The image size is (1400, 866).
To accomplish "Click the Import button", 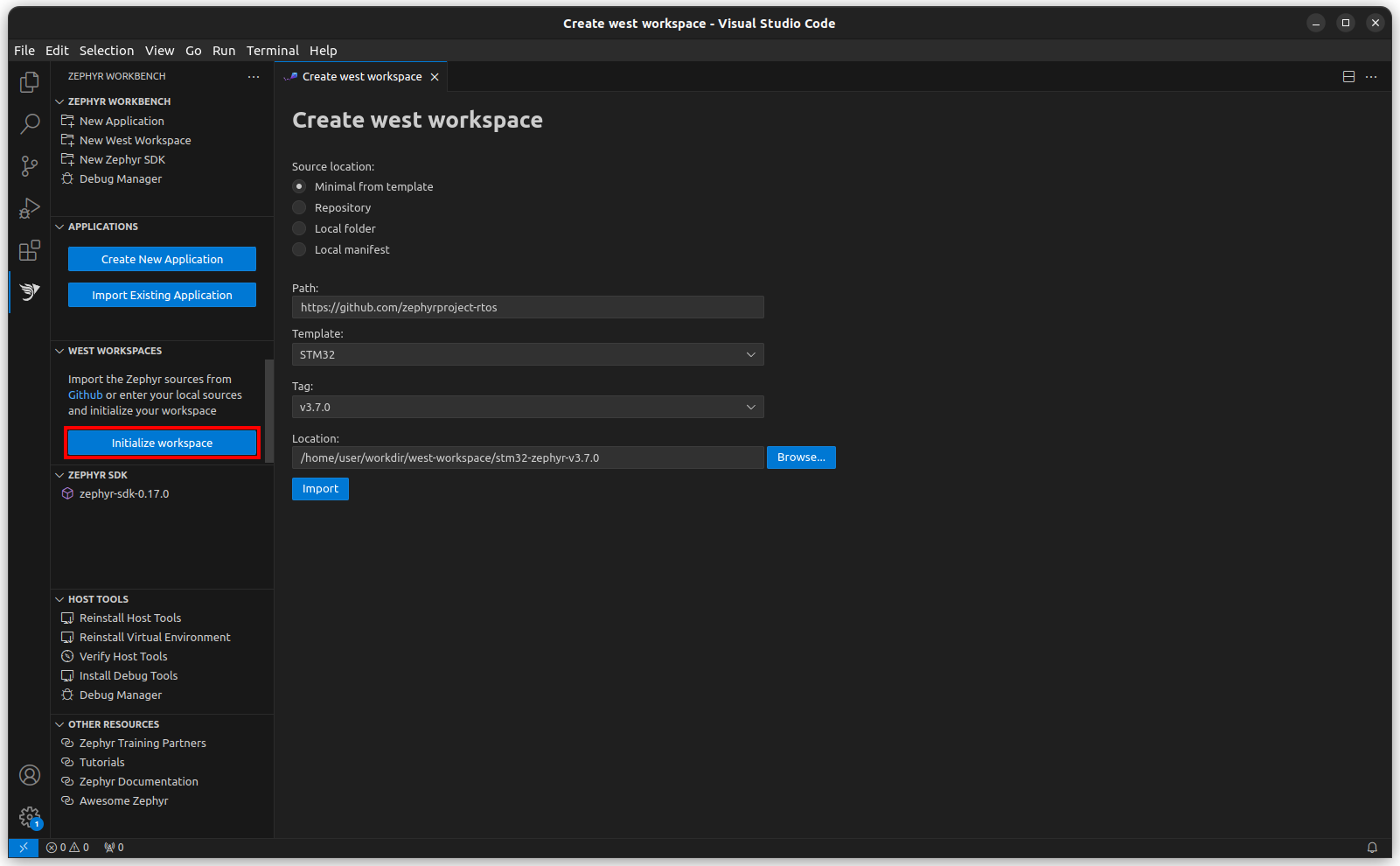I will [320, 489].
